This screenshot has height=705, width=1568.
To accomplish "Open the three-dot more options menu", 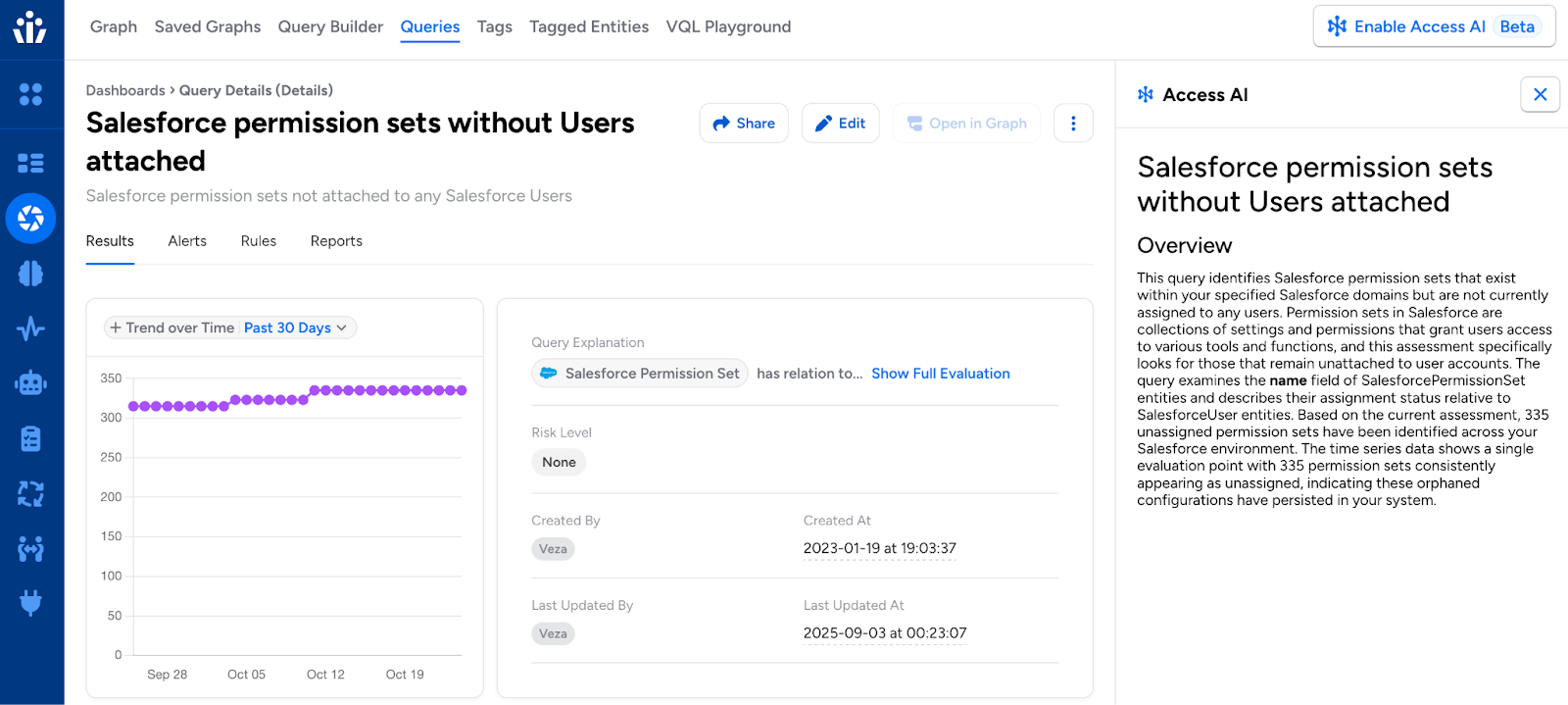I will click(1073, 124).
